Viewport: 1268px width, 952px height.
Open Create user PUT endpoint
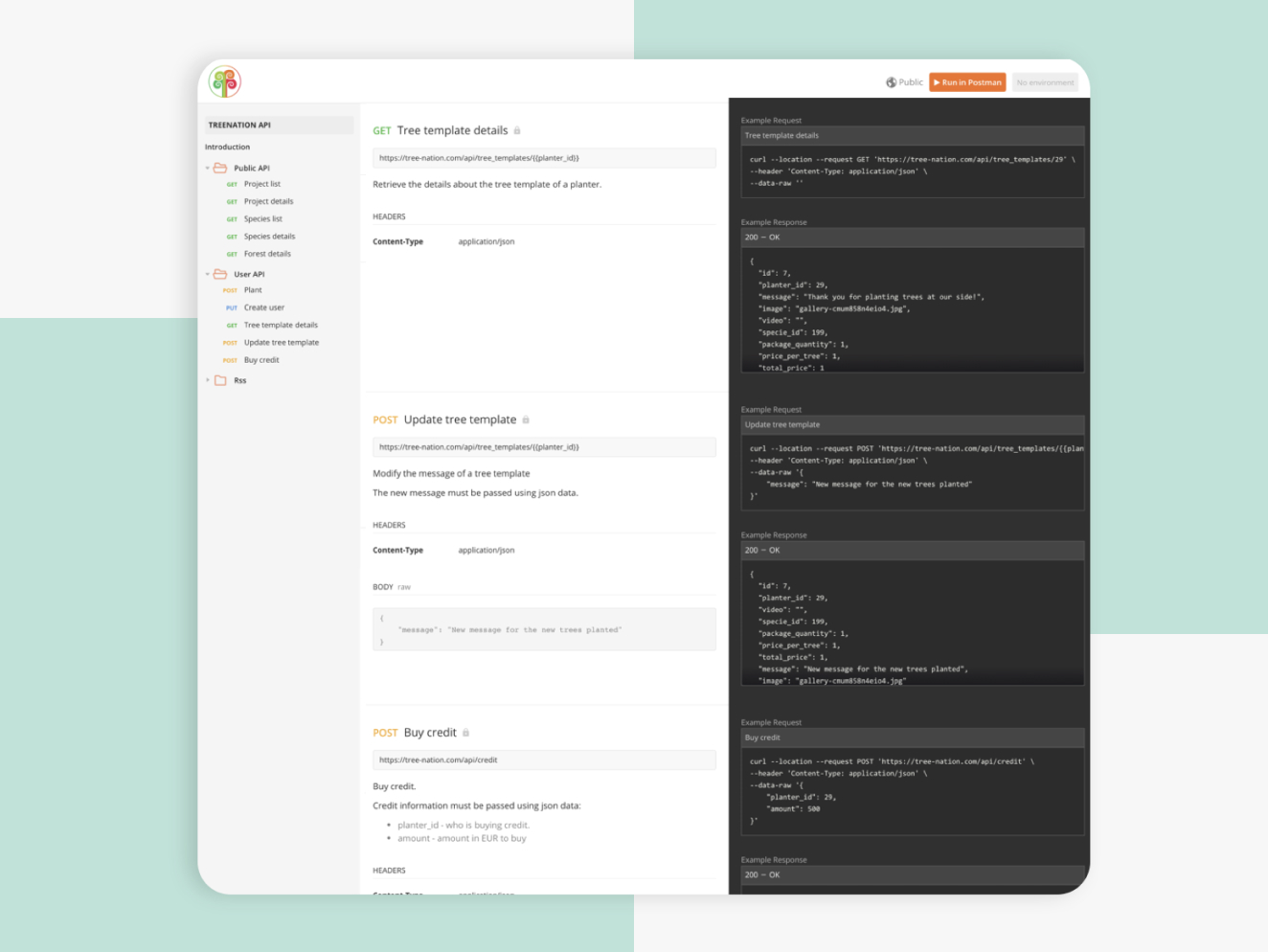[263, 307]
